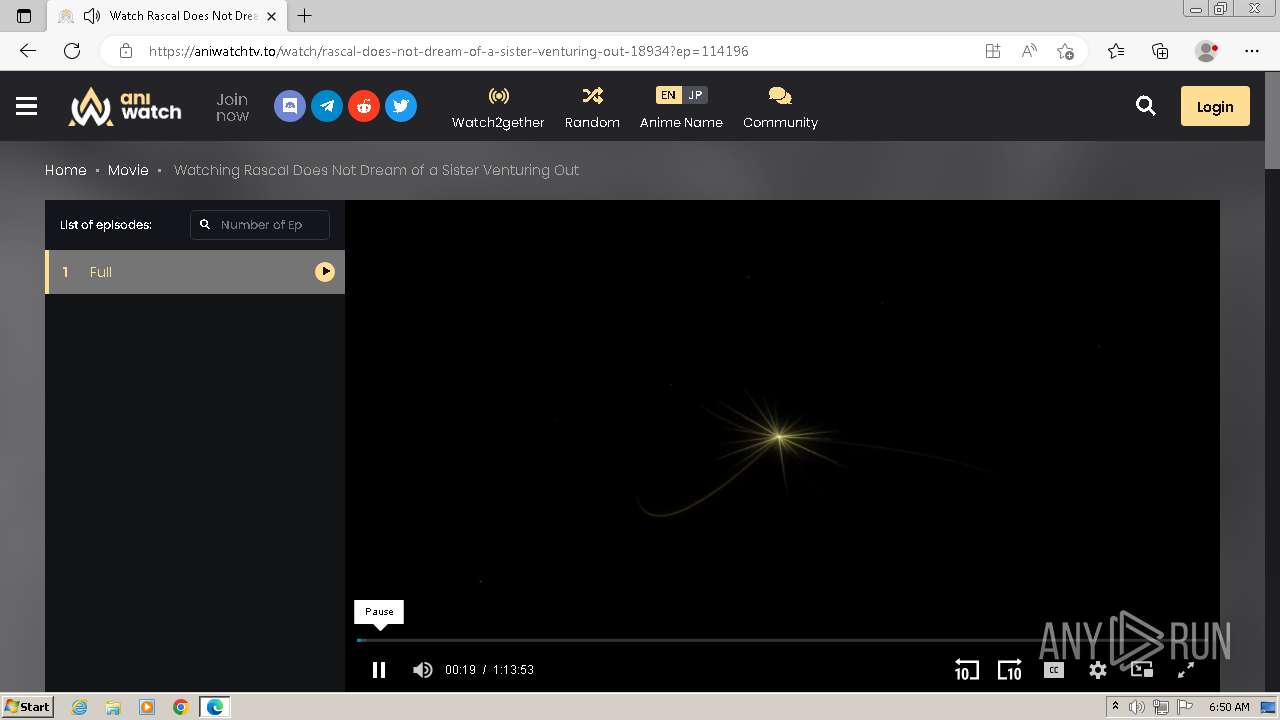Open a new browser tab

(x=305, y=16)
